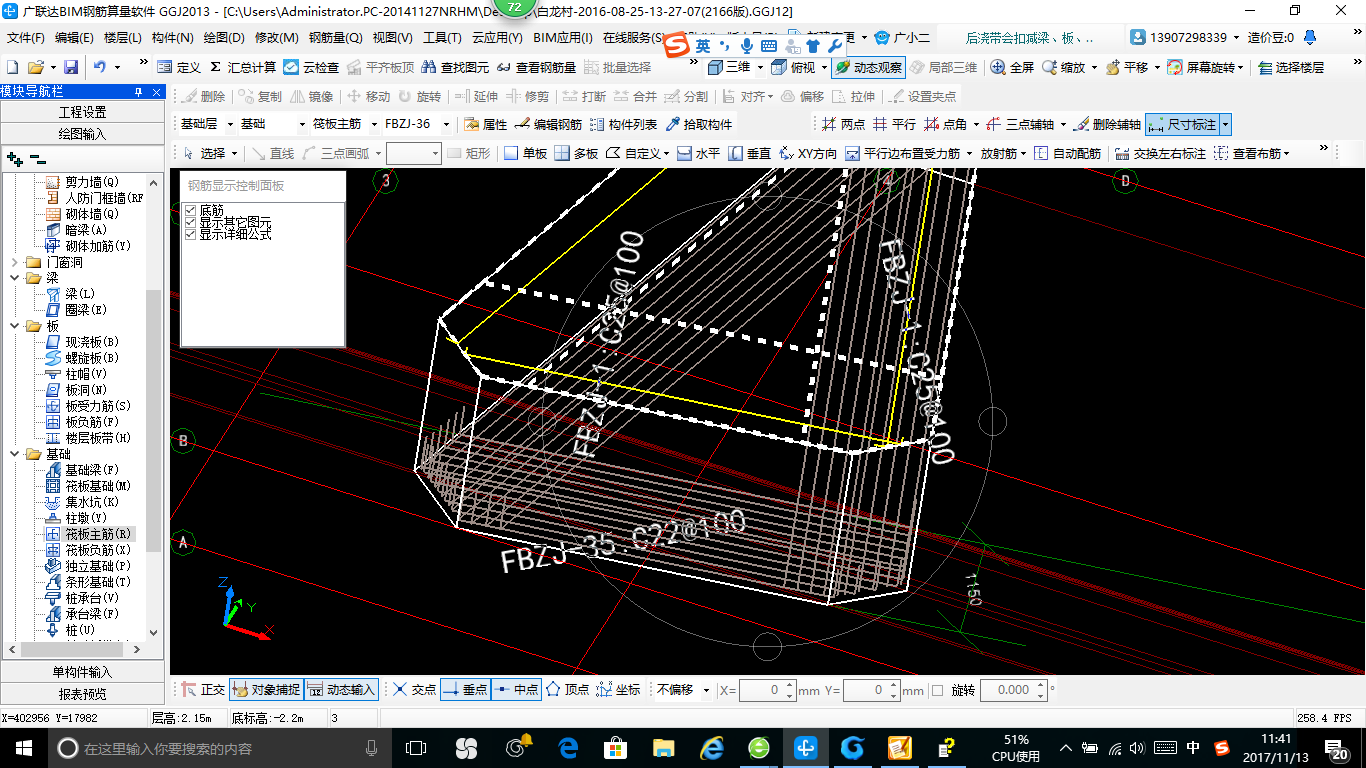
Task: Click 交换左右标注 swap annotations
Action: [1160, 153]
